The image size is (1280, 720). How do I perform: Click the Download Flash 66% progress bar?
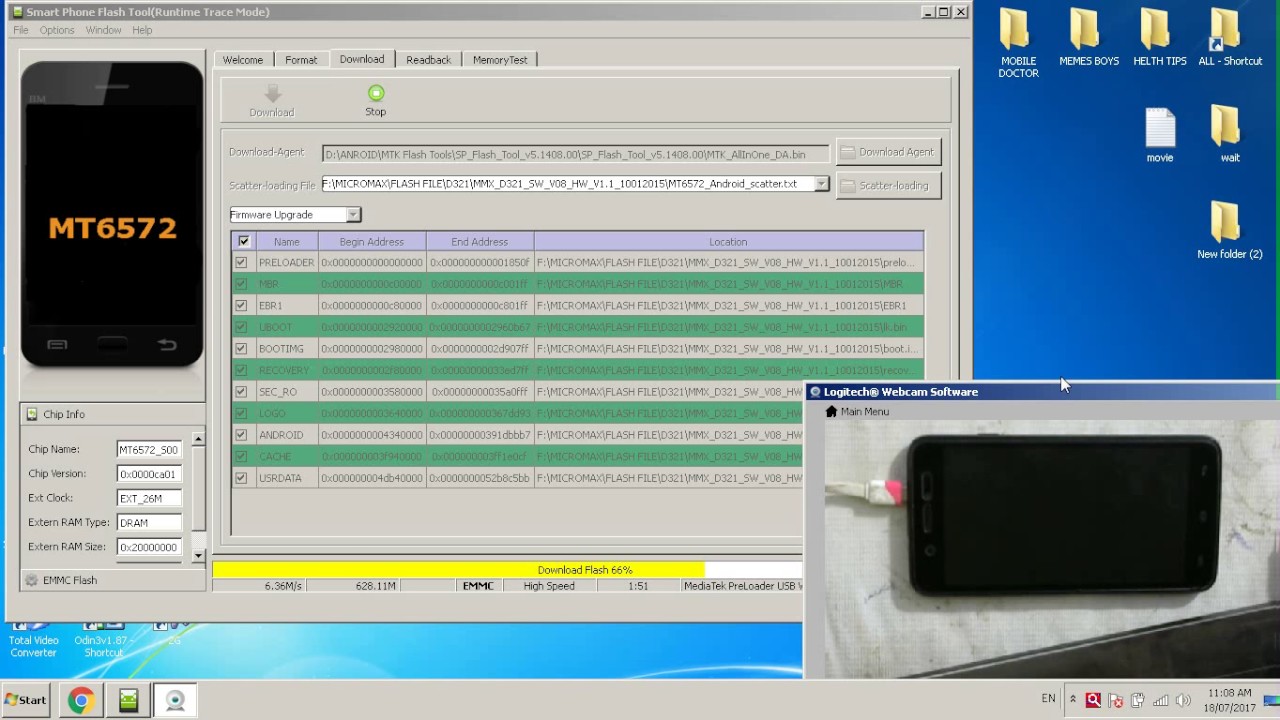click(x=508, y=570)
